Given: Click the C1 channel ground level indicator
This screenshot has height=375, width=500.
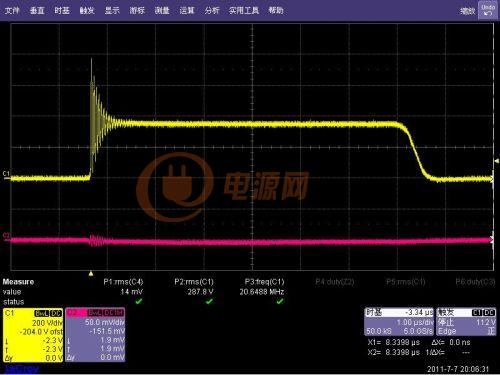Looking at the screenshot, I should tap(6, 174).
